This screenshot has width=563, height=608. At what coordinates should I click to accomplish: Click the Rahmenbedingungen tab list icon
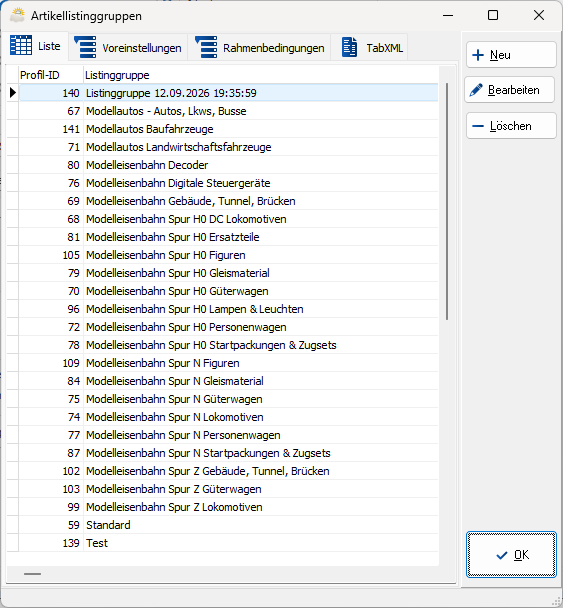[206, 47]
